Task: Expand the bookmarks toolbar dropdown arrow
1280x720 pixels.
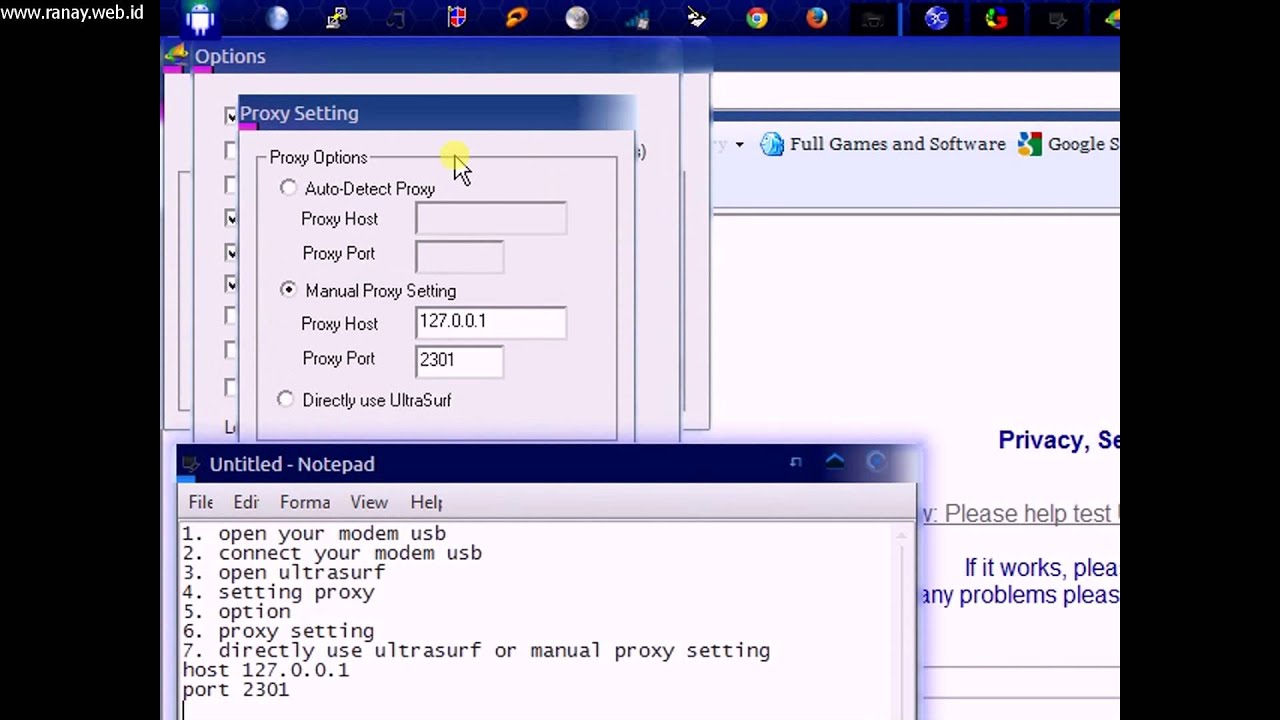Action: 739,145
